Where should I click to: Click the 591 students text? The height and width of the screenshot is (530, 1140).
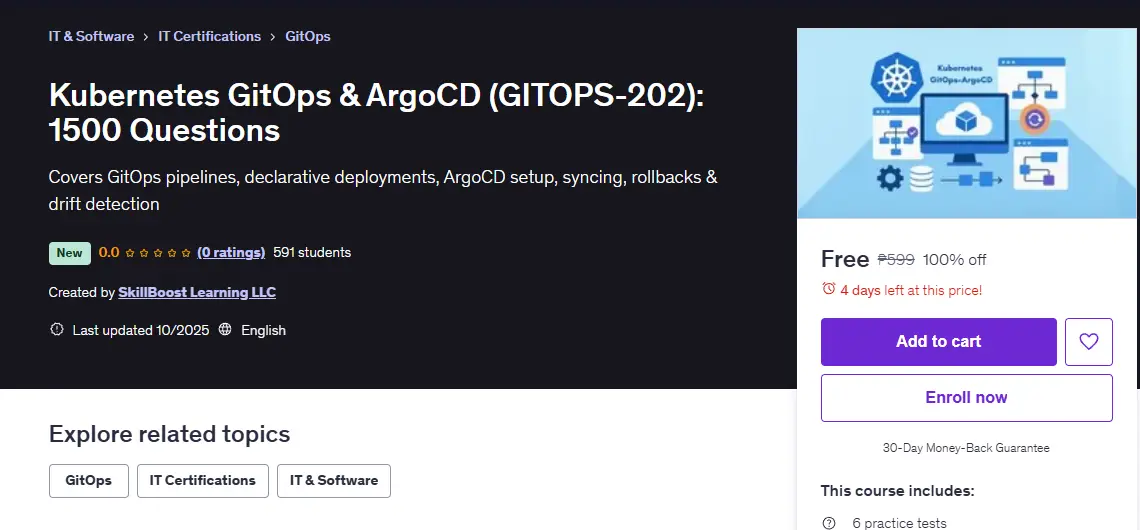[312, 252]
